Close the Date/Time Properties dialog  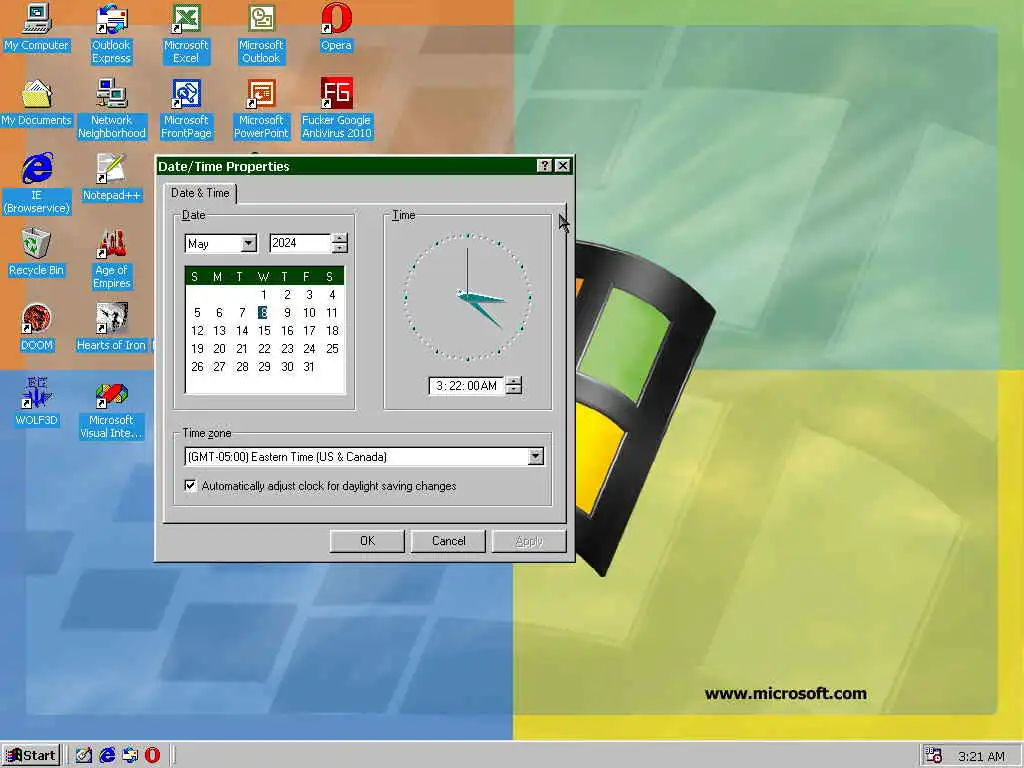tap(563, 166)
